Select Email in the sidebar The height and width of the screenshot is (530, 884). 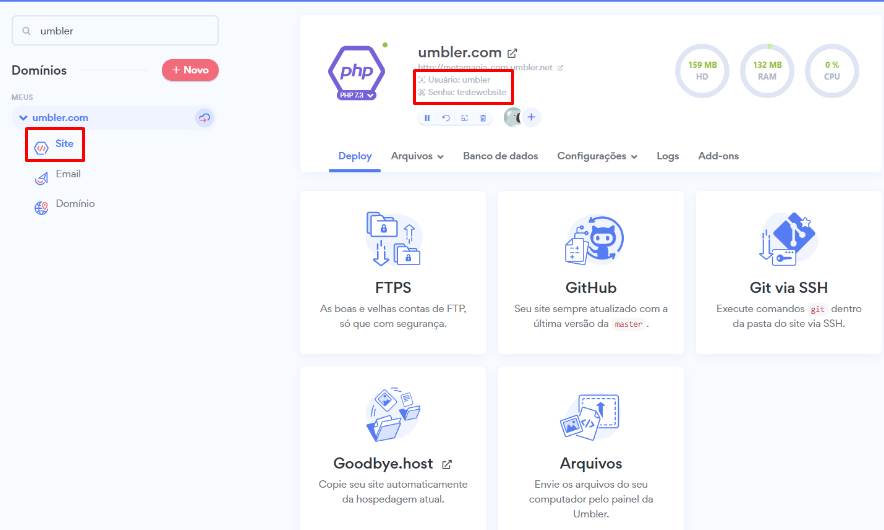68,174
